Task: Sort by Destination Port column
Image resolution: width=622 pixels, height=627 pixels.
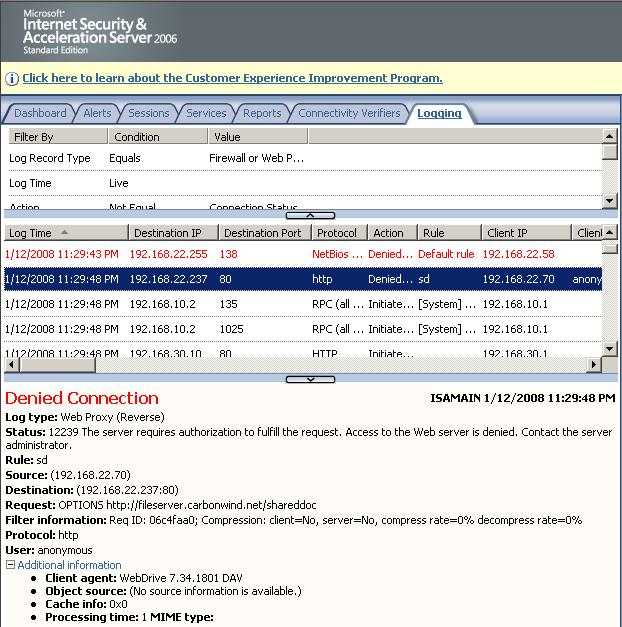Action: pos(264,233)
